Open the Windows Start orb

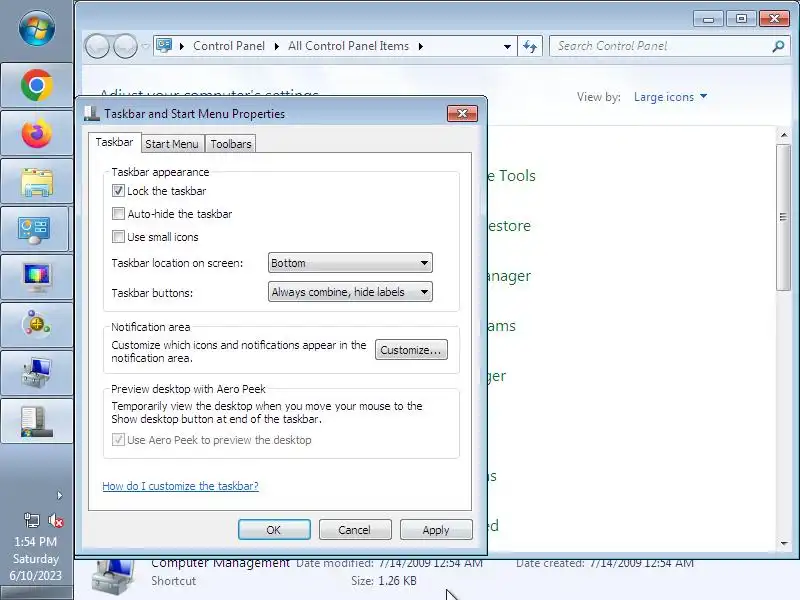(37, 28)
